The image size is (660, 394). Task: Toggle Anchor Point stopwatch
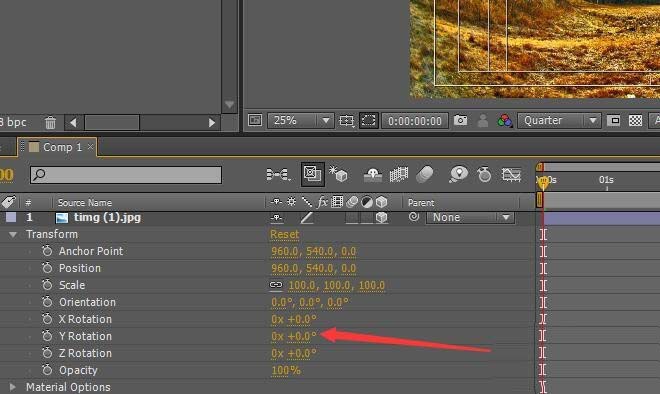(x=47, y=251)
